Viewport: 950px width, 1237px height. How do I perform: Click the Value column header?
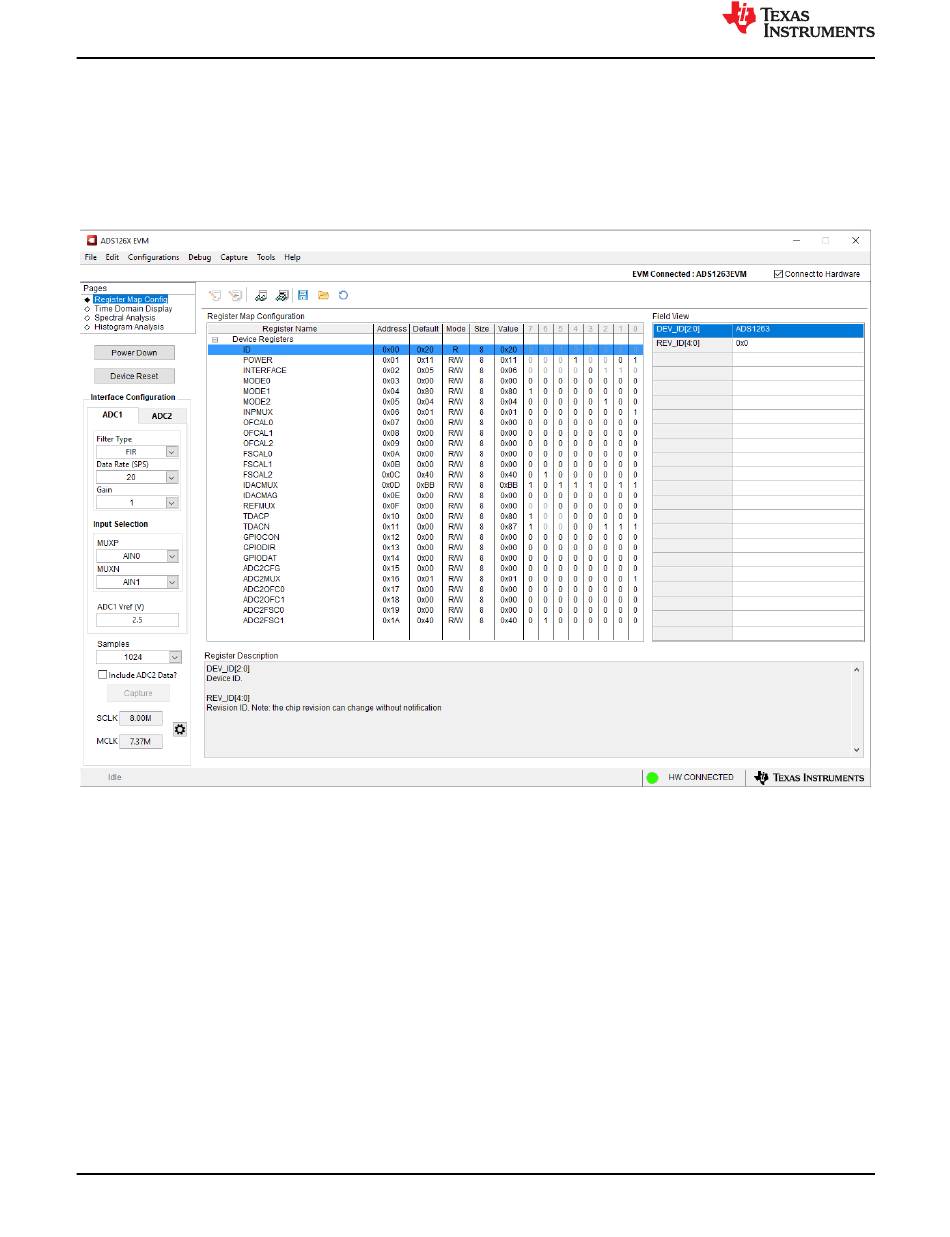coord(508,329)
